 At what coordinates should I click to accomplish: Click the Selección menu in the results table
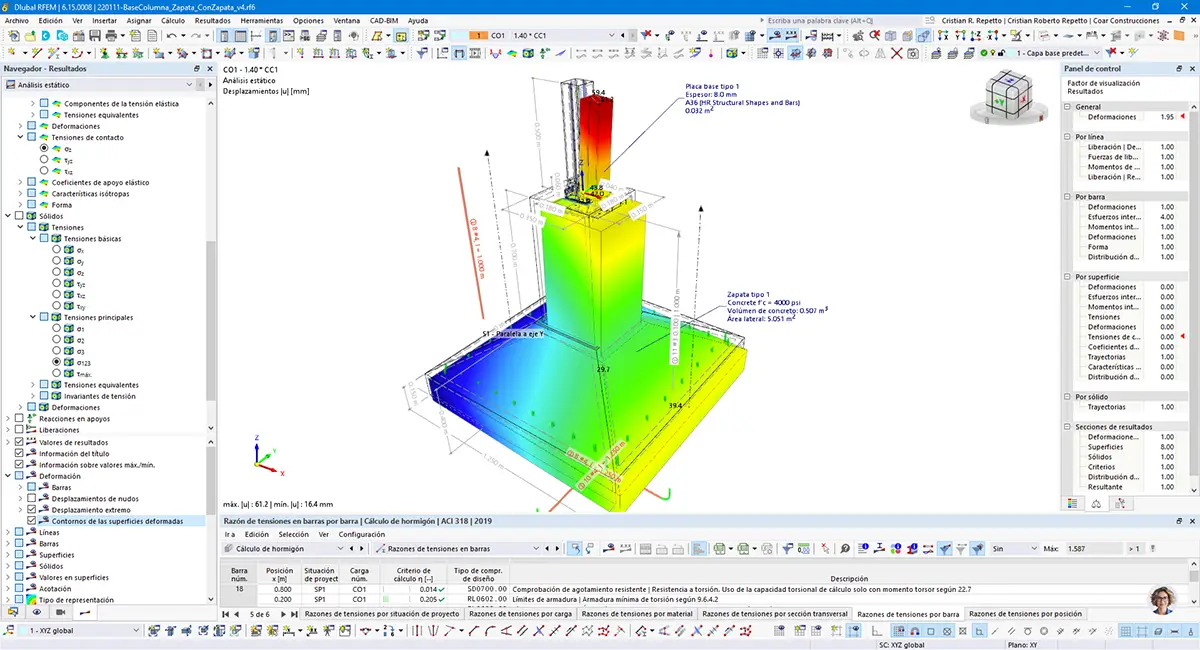293,534
